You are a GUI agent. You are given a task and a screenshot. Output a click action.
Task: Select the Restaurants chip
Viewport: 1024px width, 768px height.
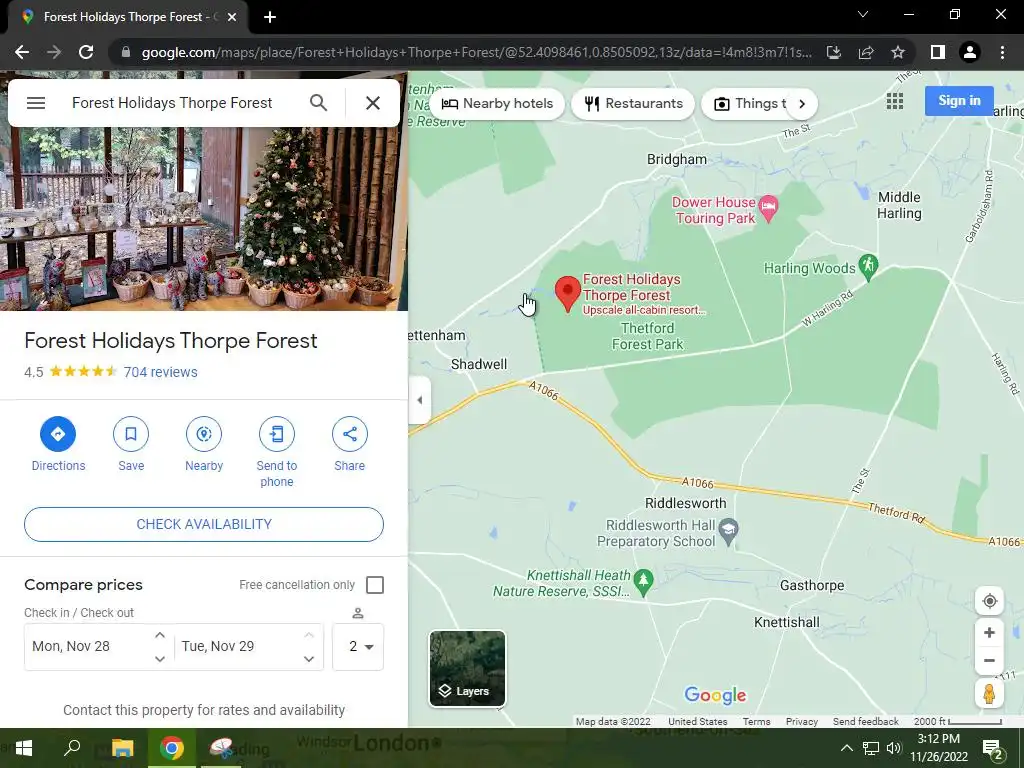pos(633,104)
